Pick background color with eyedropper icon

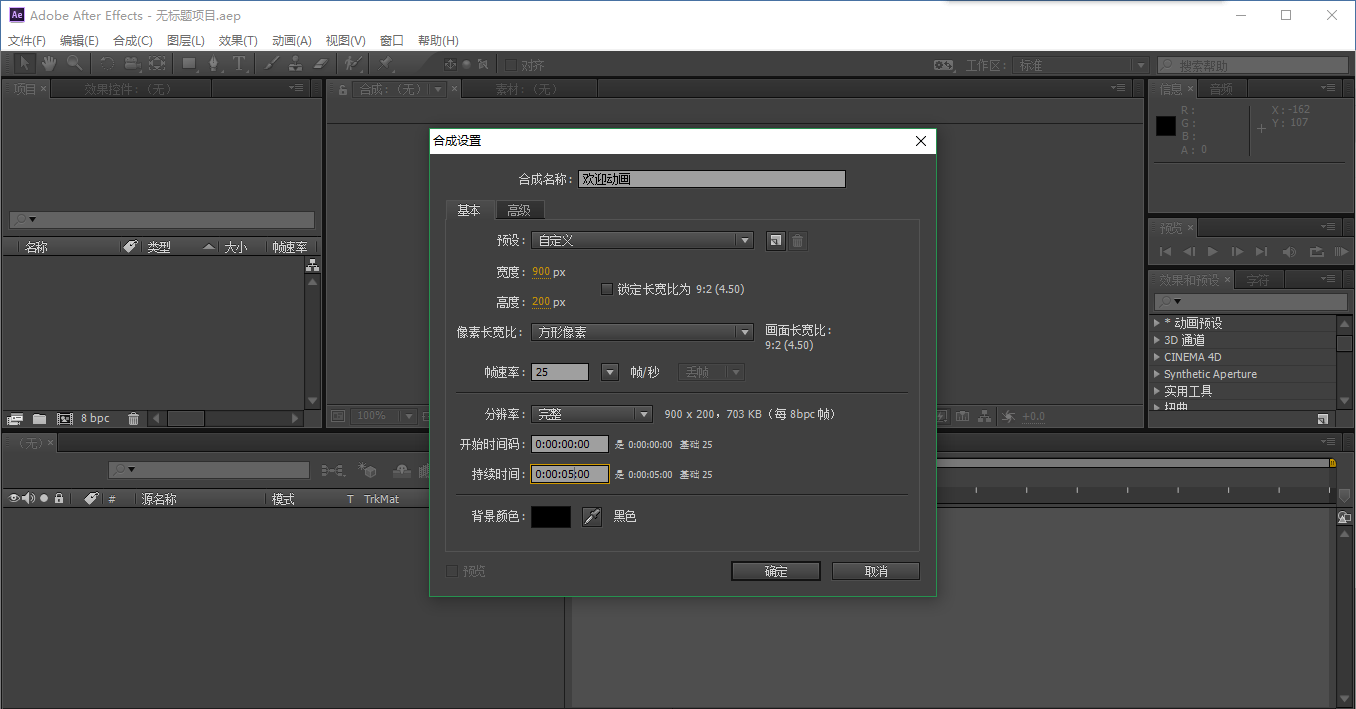pos(592,516)
